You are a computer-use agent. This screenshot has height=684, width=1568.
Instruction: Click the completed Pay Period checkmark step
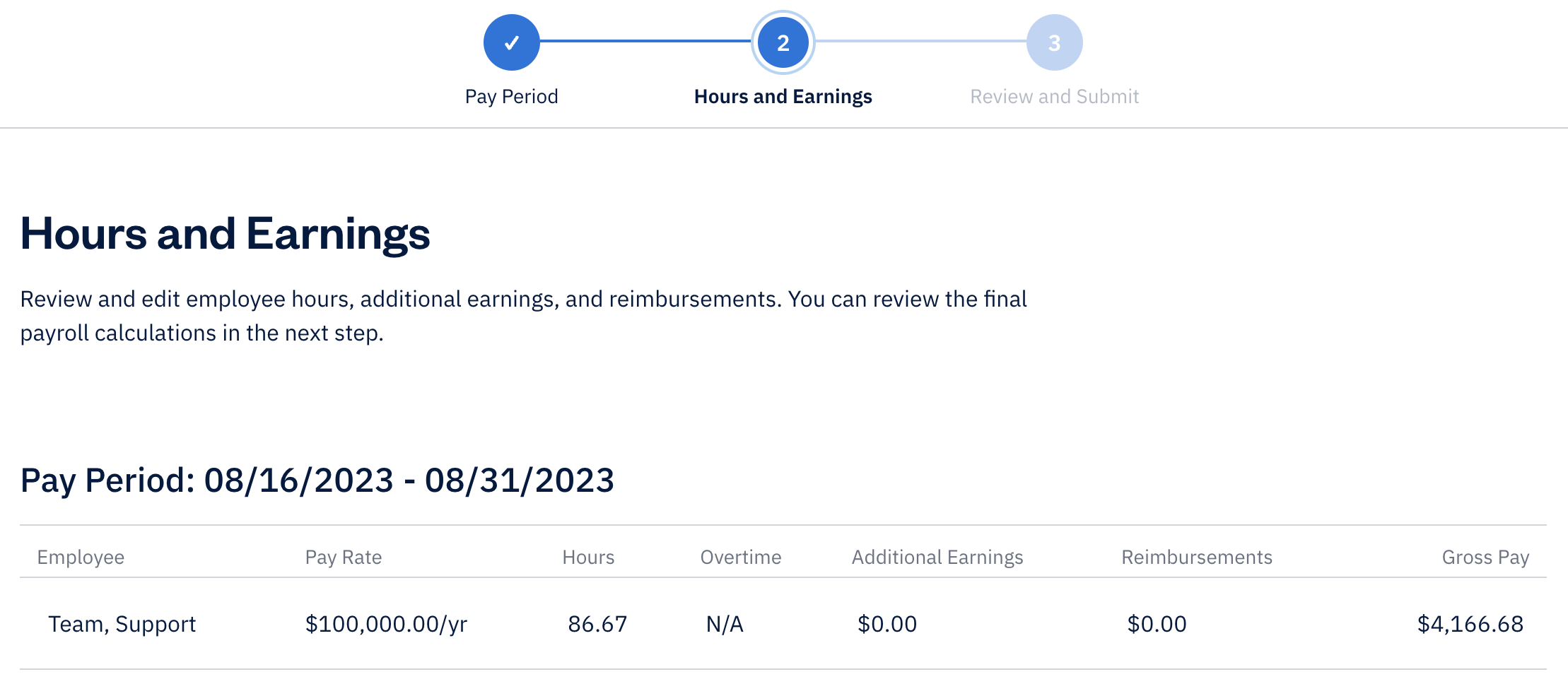(x=511, y=42)
